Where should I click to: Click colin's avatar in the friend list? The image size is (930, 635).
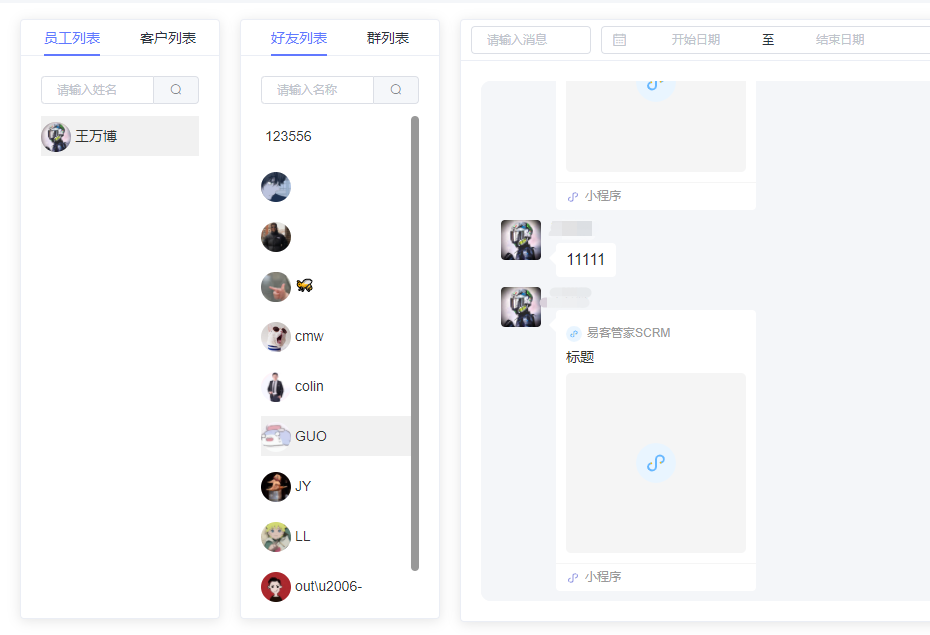coord(276,386)
